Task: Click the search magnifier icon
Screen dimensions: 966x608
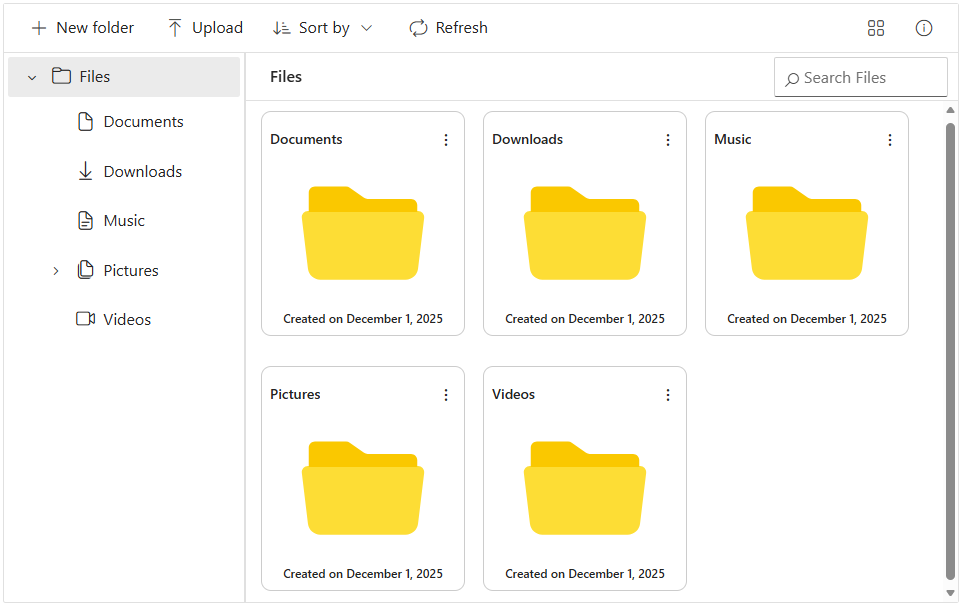Action: tap(793, 77)
